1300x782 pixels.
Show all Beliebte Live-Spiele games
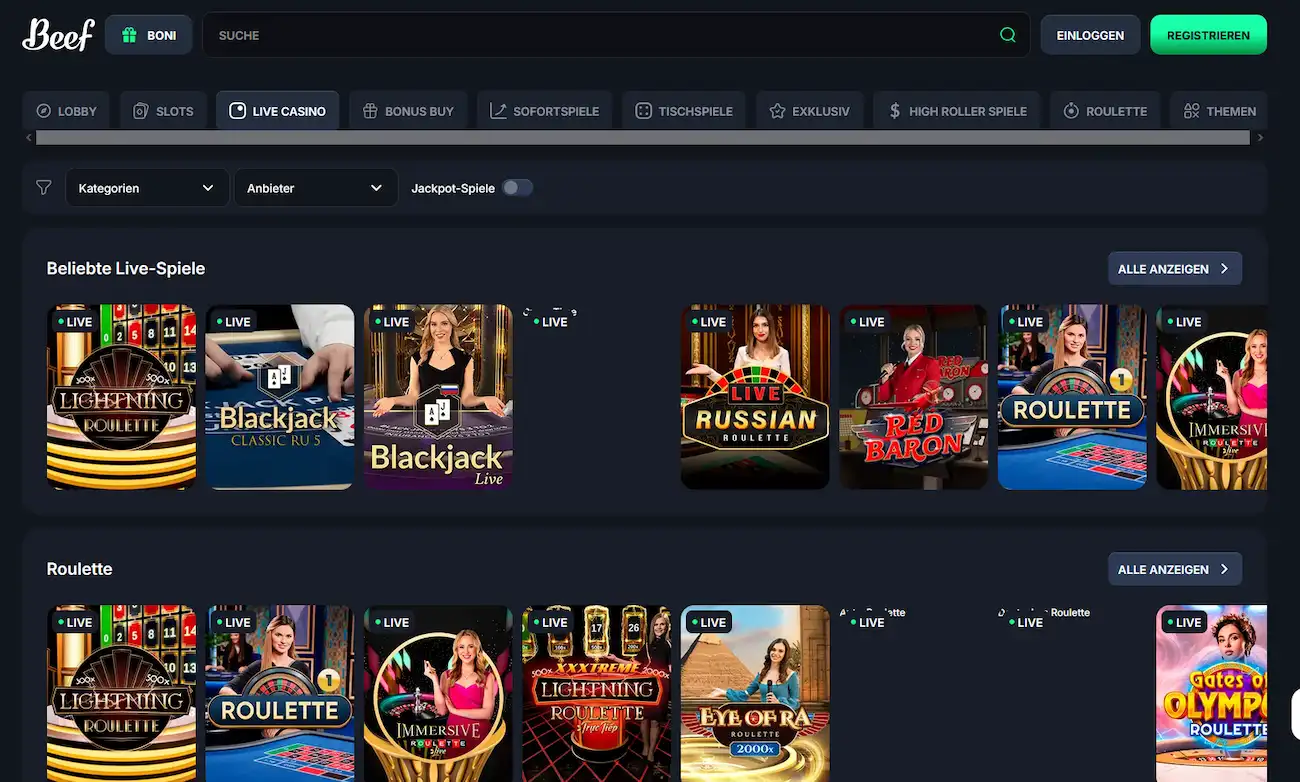coord(1175,269)
